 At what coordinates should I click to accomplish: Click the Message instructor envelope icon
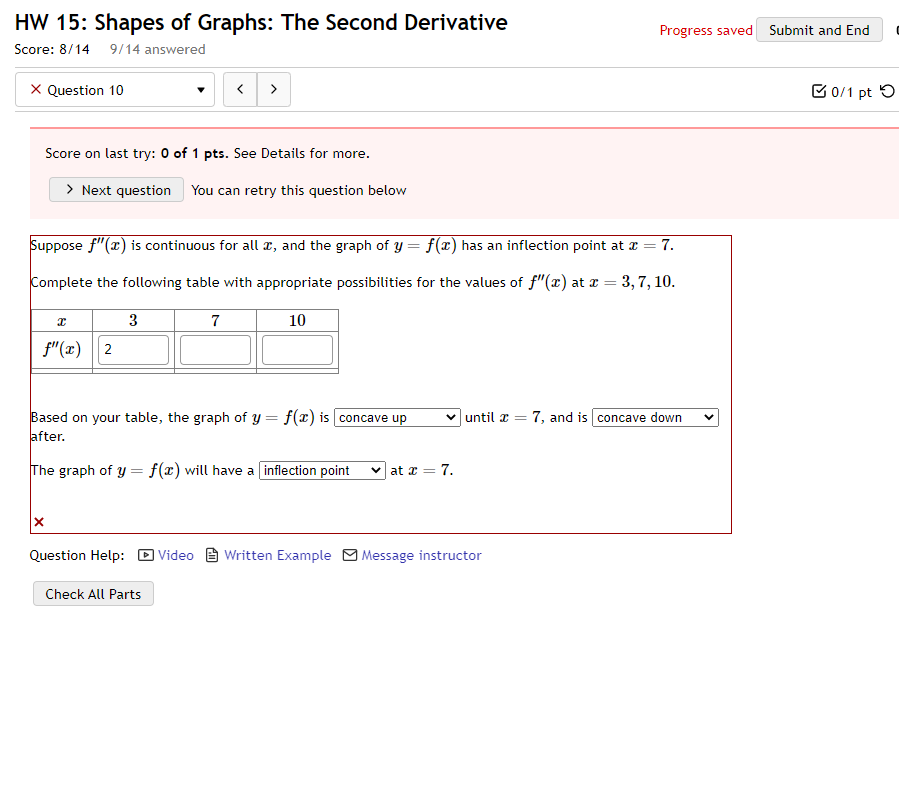point(352,555)
